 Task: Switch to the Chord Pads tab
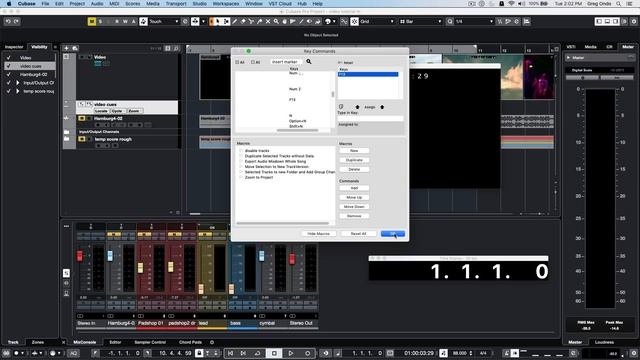[190, 342]
